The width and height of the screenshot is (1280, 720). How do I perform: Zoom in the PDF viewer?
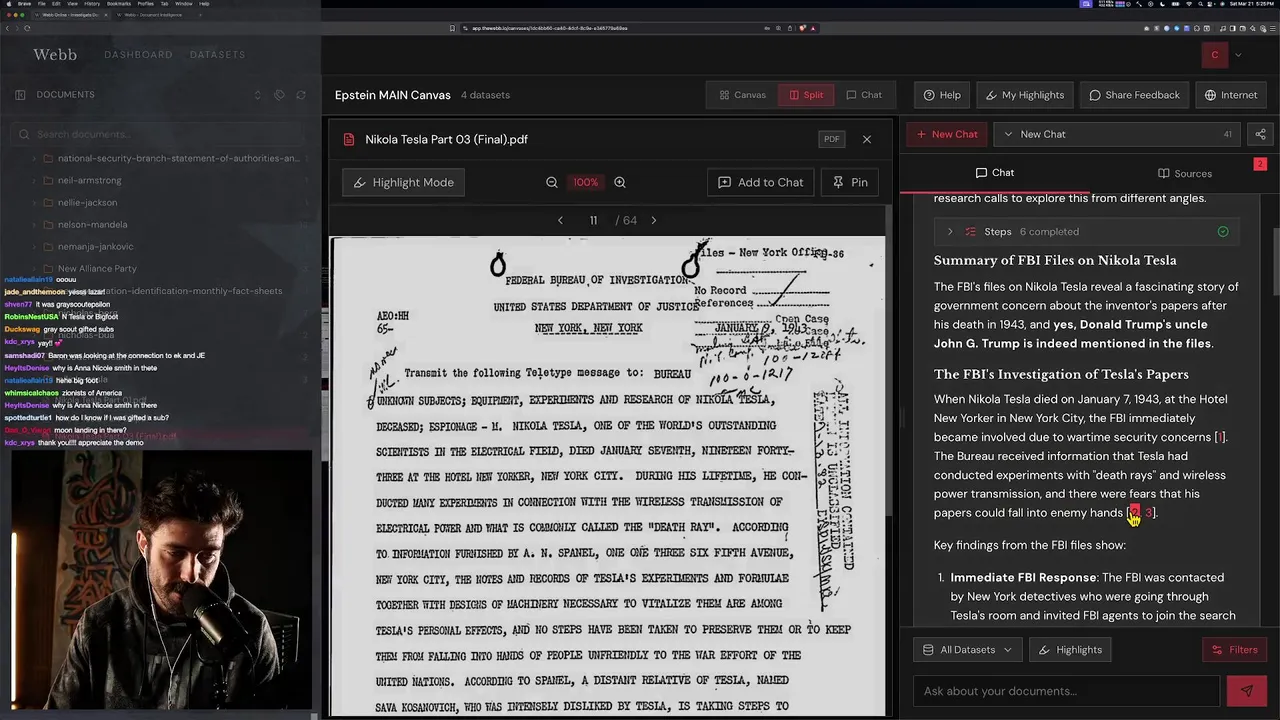pyautogui.click(x=620, y=182)
